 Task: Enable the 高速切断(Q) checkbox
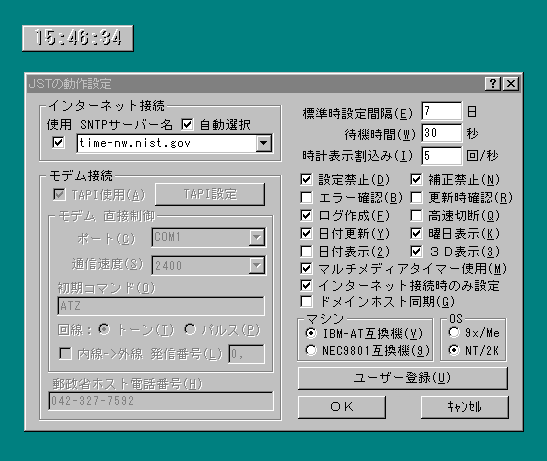[416, 215]
